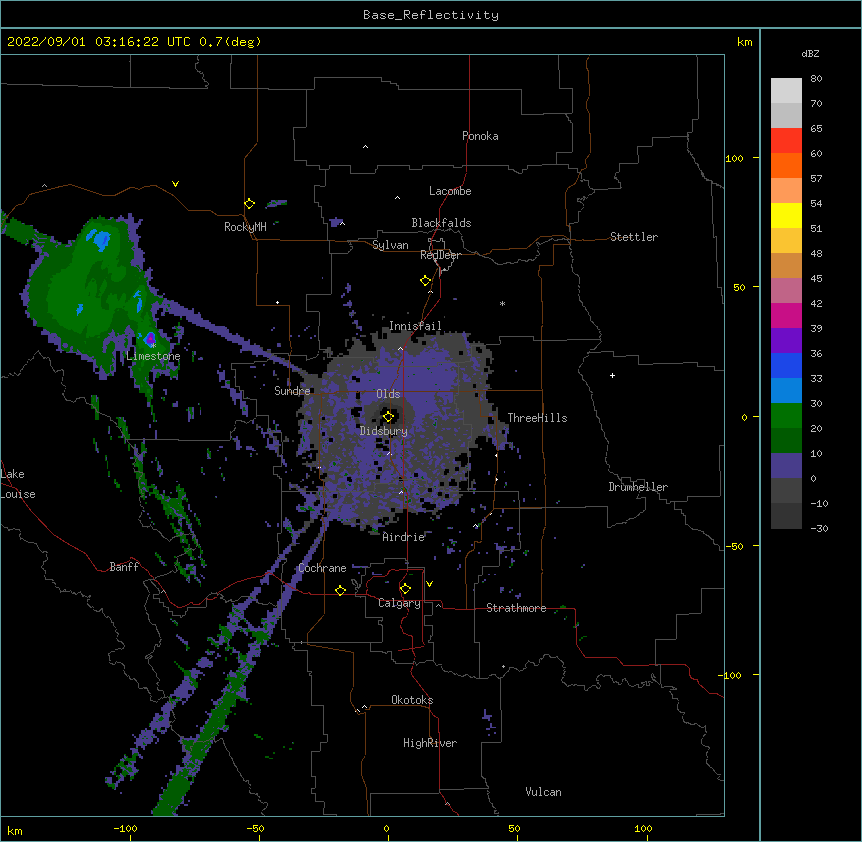This screenshot has height=842, width=862.
Task: Click the dBZ legend heading
Action: coord(810,53)
